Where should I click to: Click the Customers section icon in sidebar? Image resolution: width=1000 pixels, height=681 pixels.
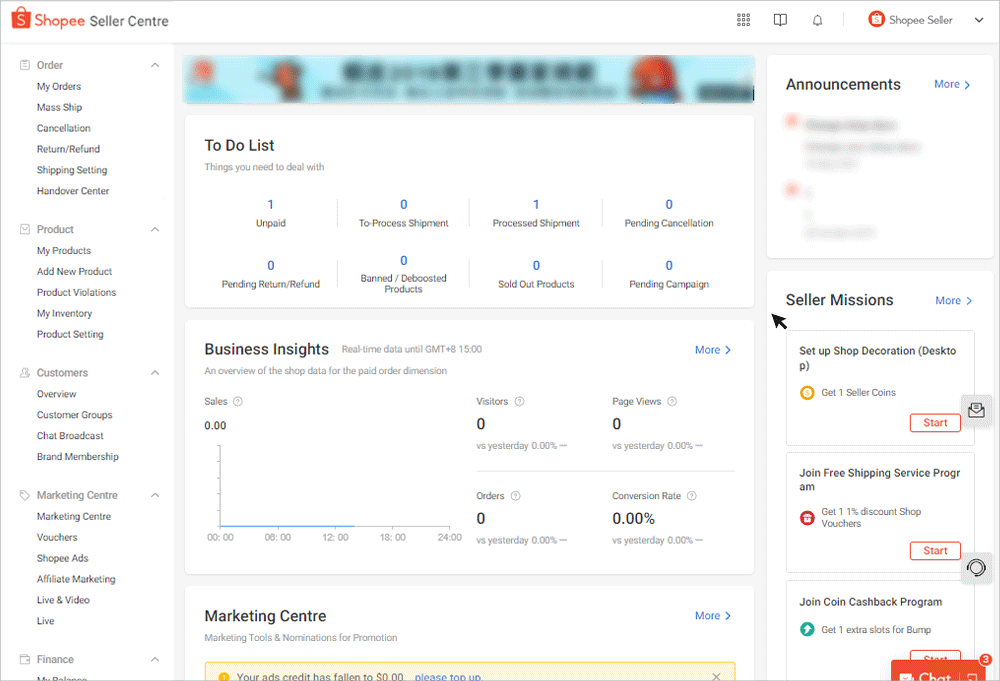[x=22, y=372]
